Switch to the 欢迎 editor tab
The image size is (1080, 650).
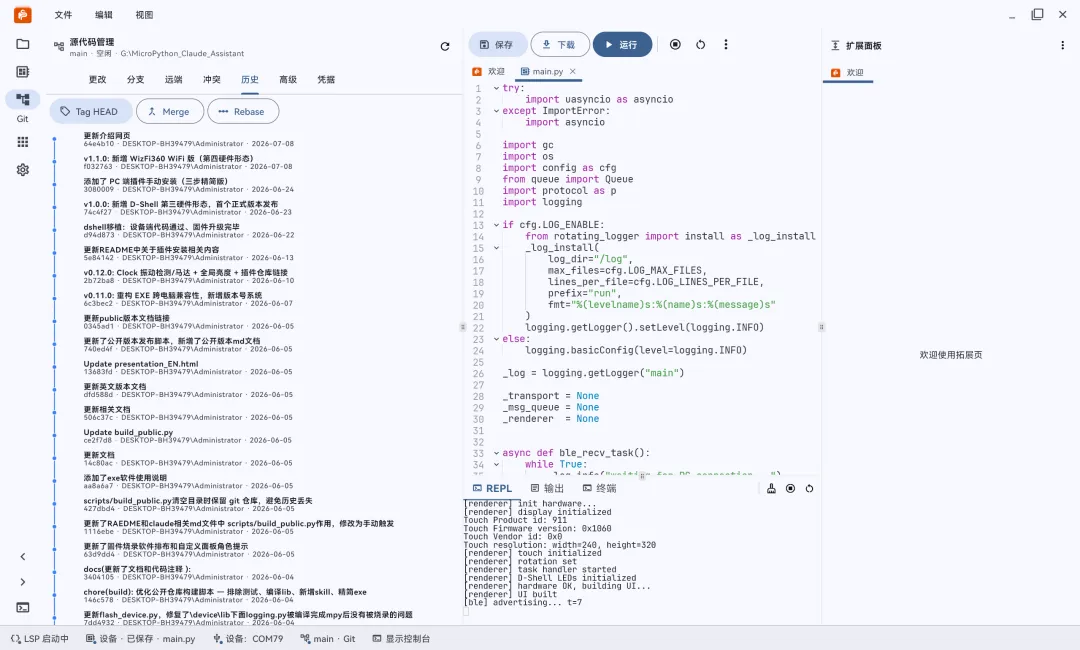point(489,72)
